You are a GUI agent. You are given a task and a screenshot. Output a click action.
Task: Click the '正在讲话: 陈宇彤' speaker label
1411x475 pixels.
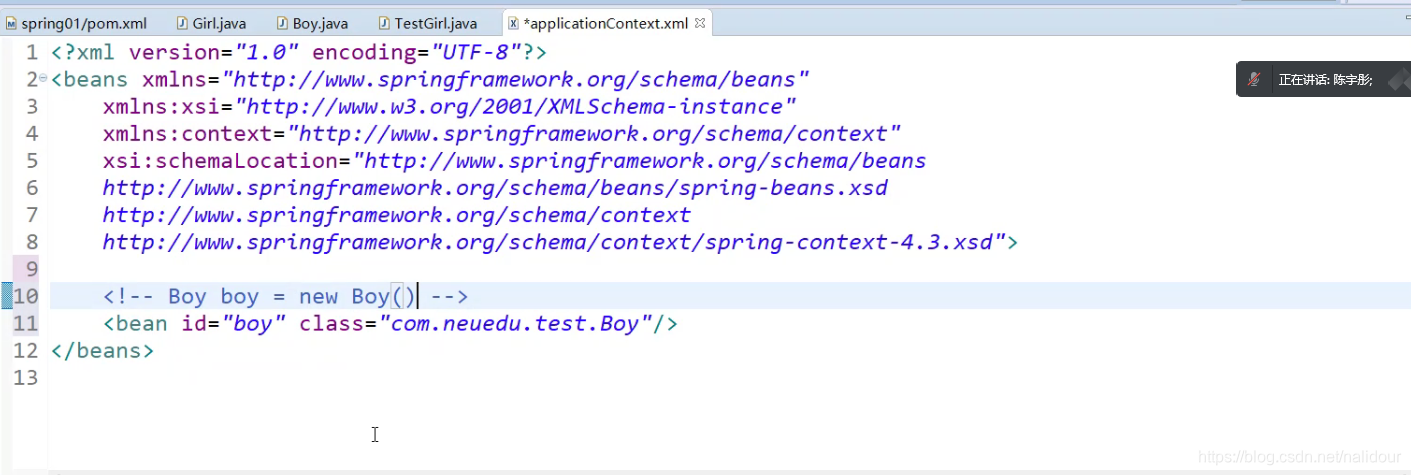click(1325, 80)
